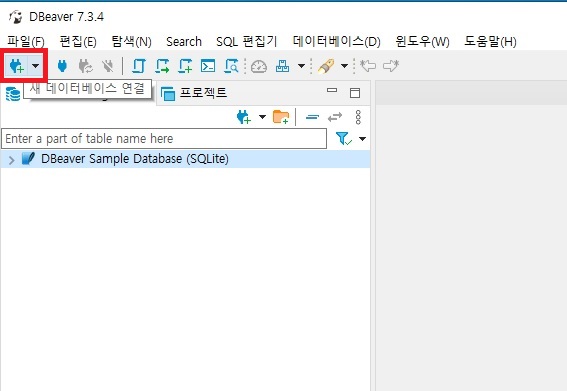Screen dimensions: 567x391
Task: Open the navigator view menu dots icon
Action: tap(358, 118)
